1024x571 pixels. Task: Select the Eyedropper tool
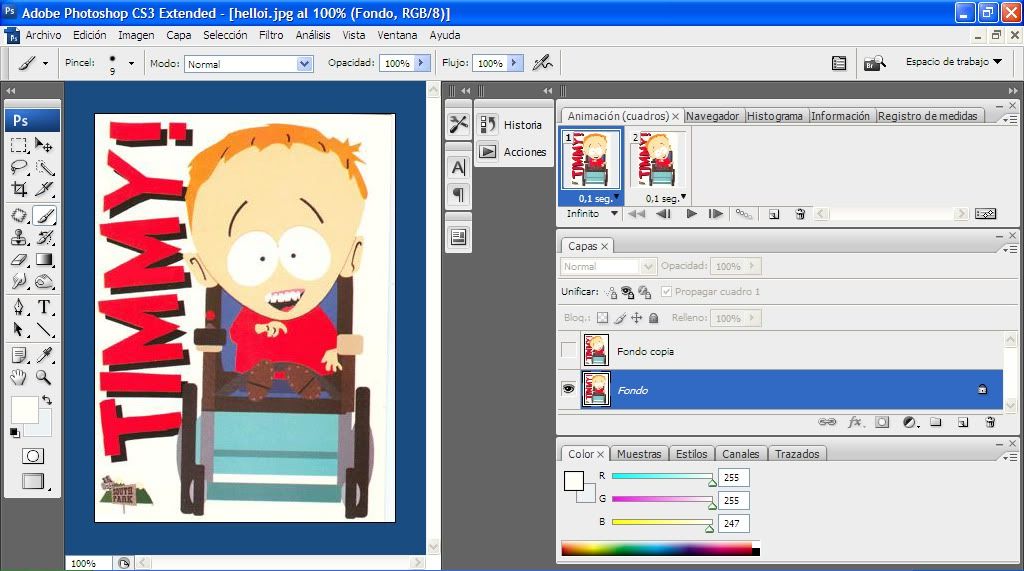(x=44, y=355)
